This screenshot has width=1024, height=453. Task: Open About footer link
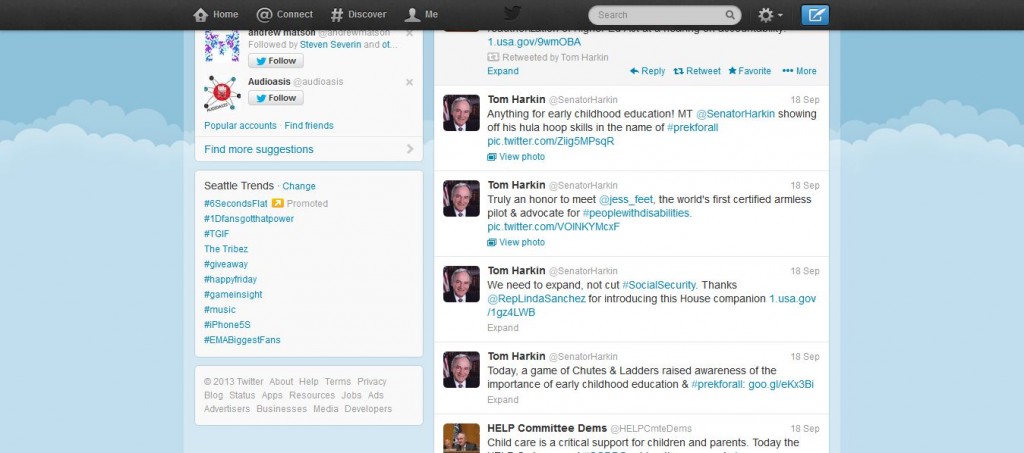pyautogui.click(x=281, y=381)
